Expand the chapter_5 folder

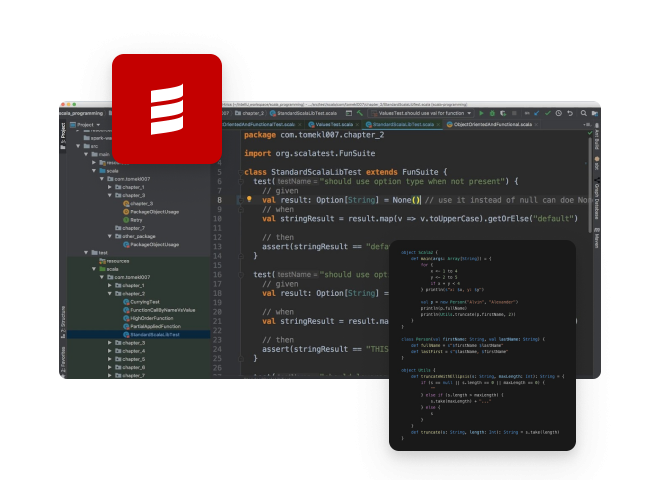(110, 359)
